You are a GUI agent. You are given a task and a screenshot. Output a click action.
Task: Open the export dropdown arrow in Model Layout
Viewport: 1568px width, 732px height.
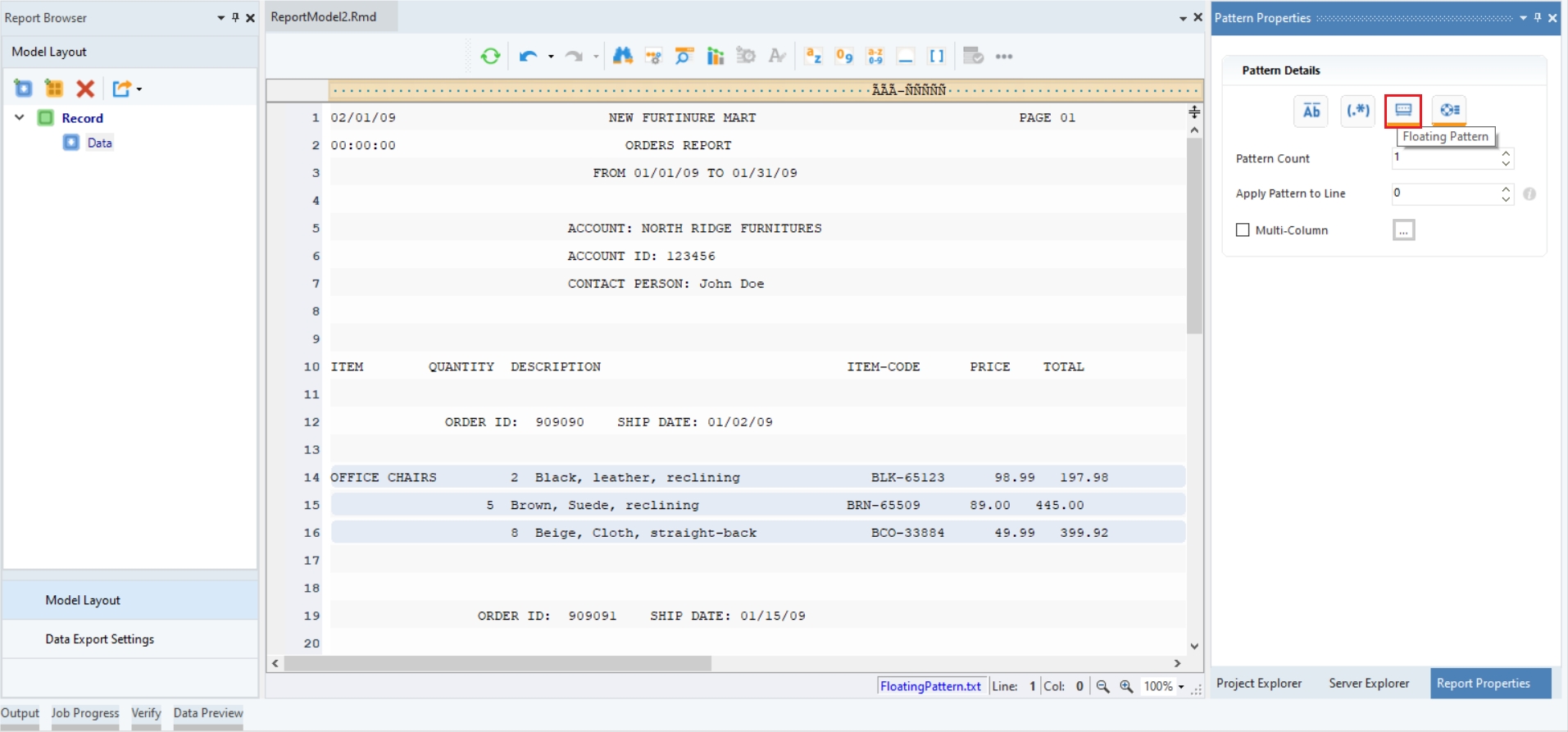point(139,89)
